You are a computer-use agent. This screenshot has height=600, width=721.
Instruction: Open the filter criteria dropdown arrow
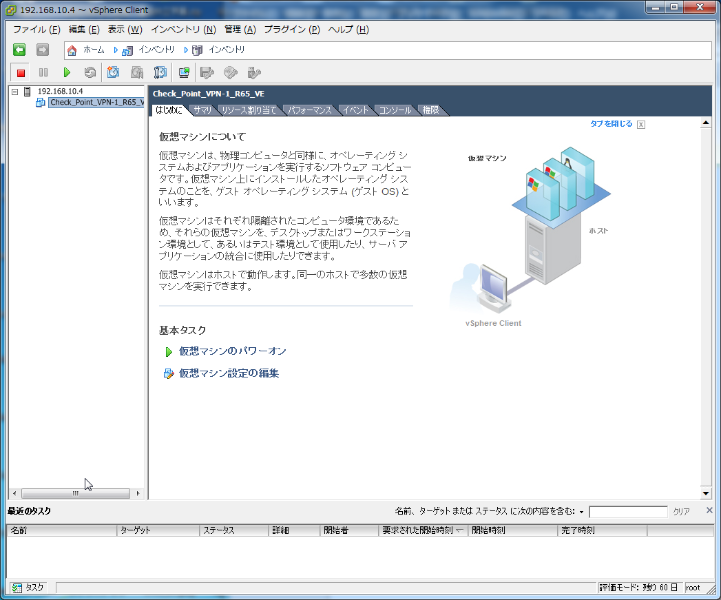coord(581,512)
